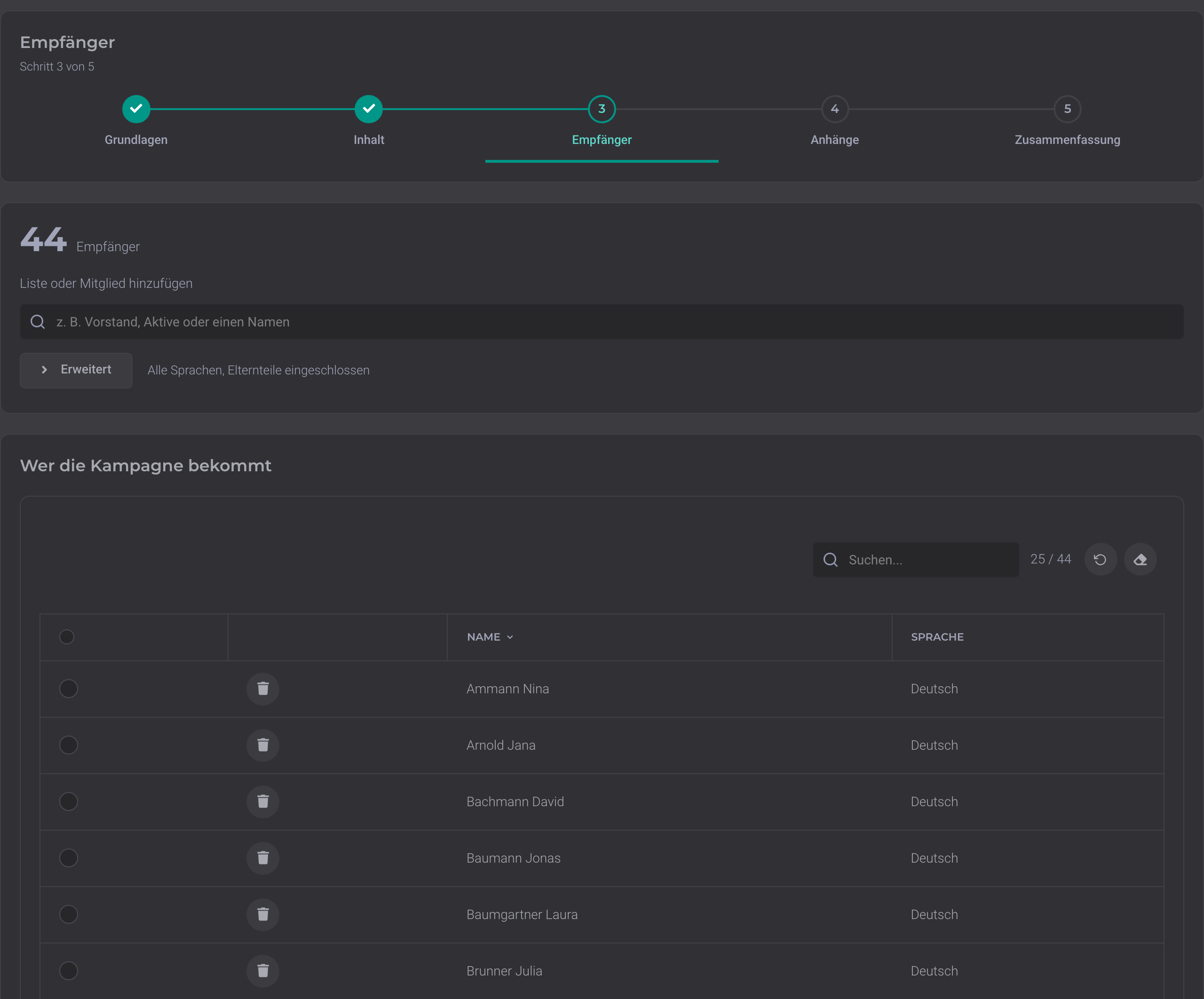Viewport: 1204px width, 999px height.
Task: Delete recipient Ammann Nina via trash icon
Action: [x=262, y=689]
